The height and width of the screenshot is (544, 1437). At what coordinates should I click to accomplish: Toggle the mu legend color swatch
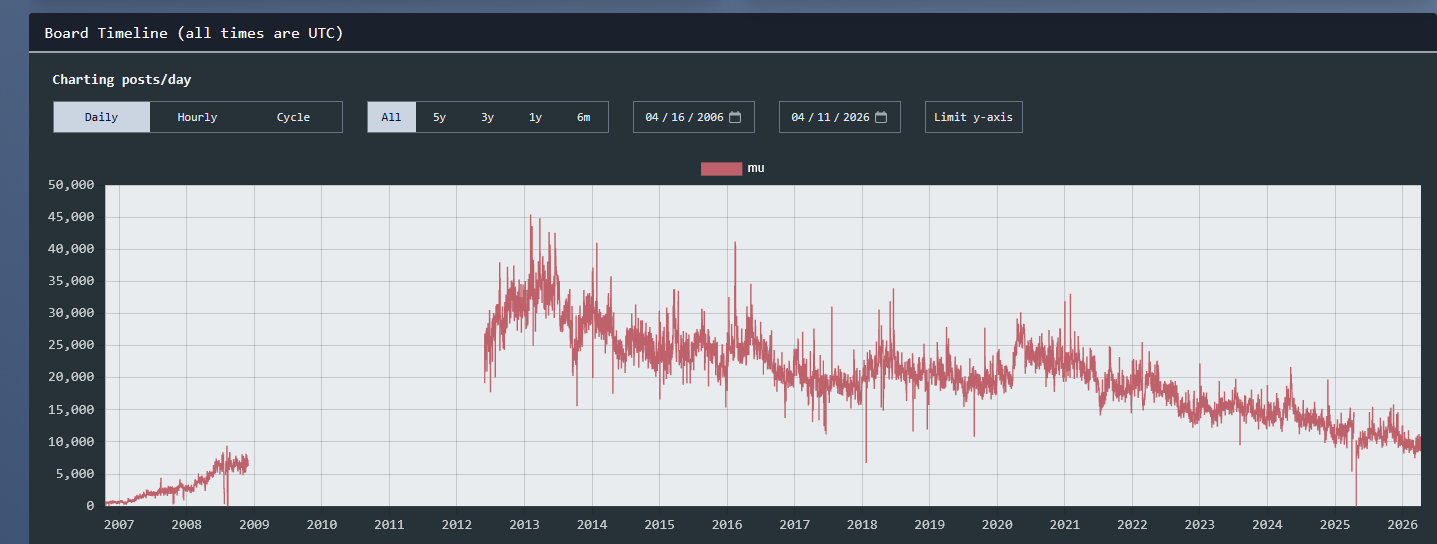pyautogui.click(x=721, y=168)
